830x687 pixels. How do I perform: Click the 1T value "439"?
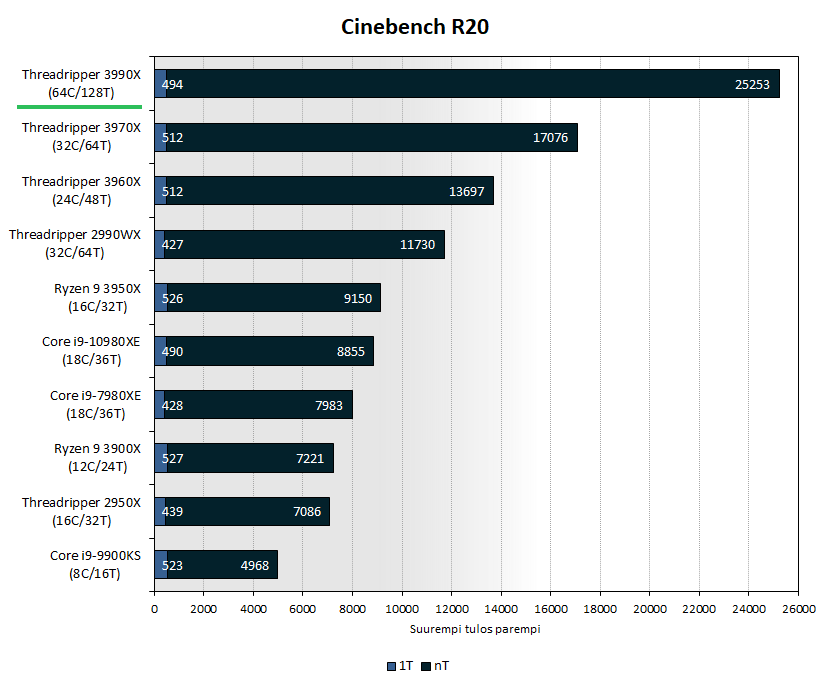(172, 511)
